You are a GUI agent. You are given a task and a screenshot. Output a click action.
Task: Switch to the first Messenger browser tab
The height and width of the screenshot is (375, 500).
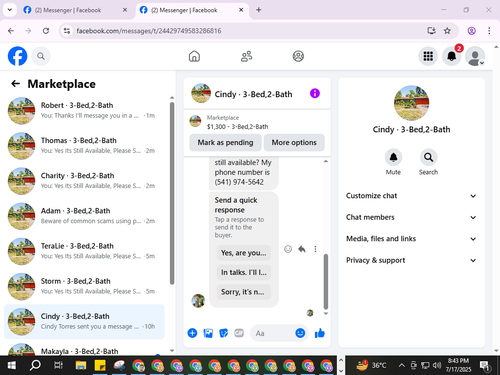pyautogui.click(x=75, y=10)
